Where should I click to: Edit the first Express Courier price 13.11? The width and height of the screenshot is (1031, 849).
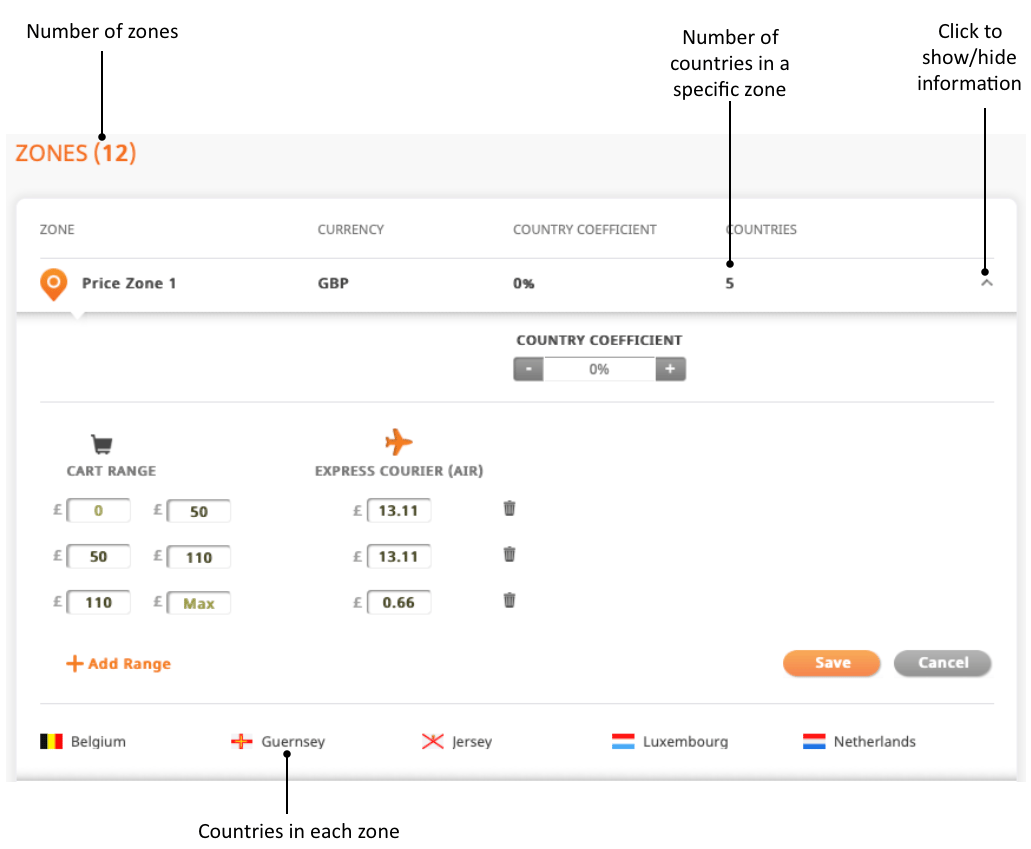pos(398,511)
